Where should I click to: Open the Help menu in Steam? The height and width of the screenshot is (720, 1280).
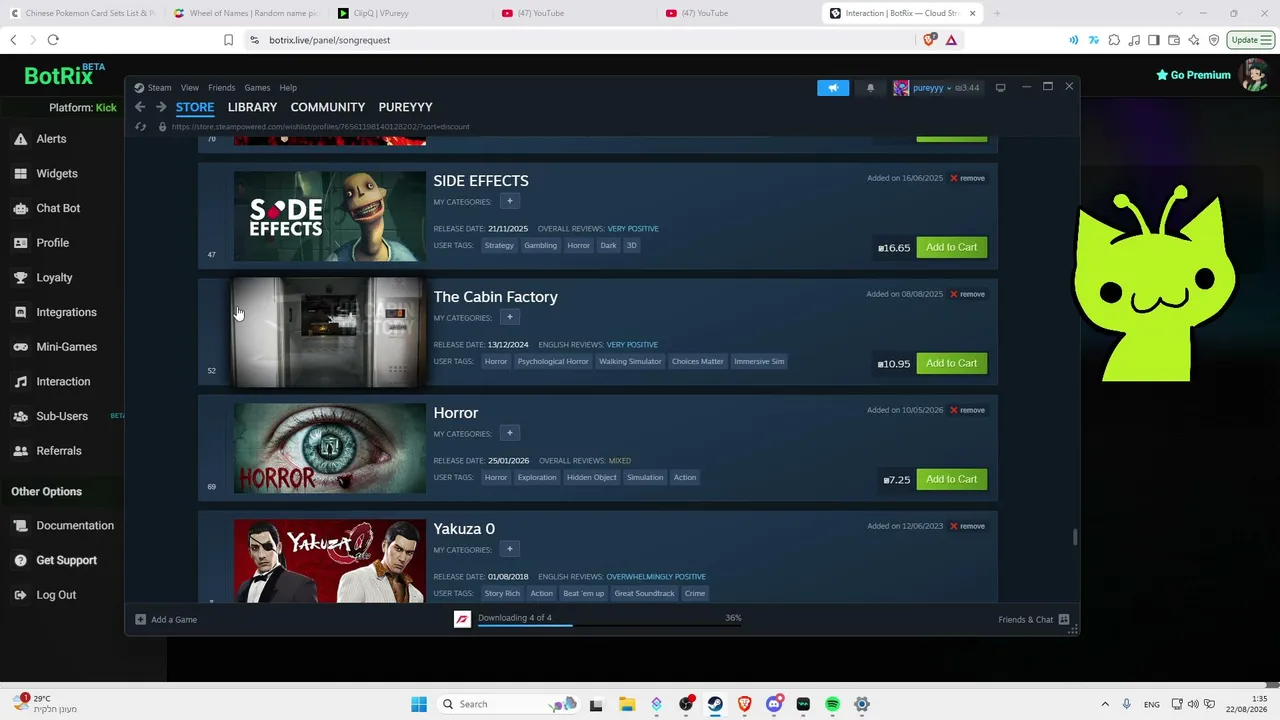click(288, 88)
